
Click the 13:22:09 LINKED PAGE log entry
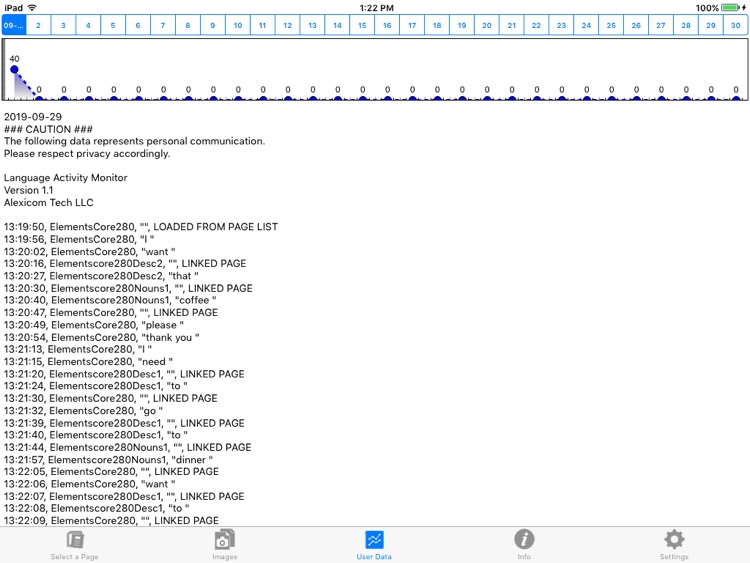111,520
